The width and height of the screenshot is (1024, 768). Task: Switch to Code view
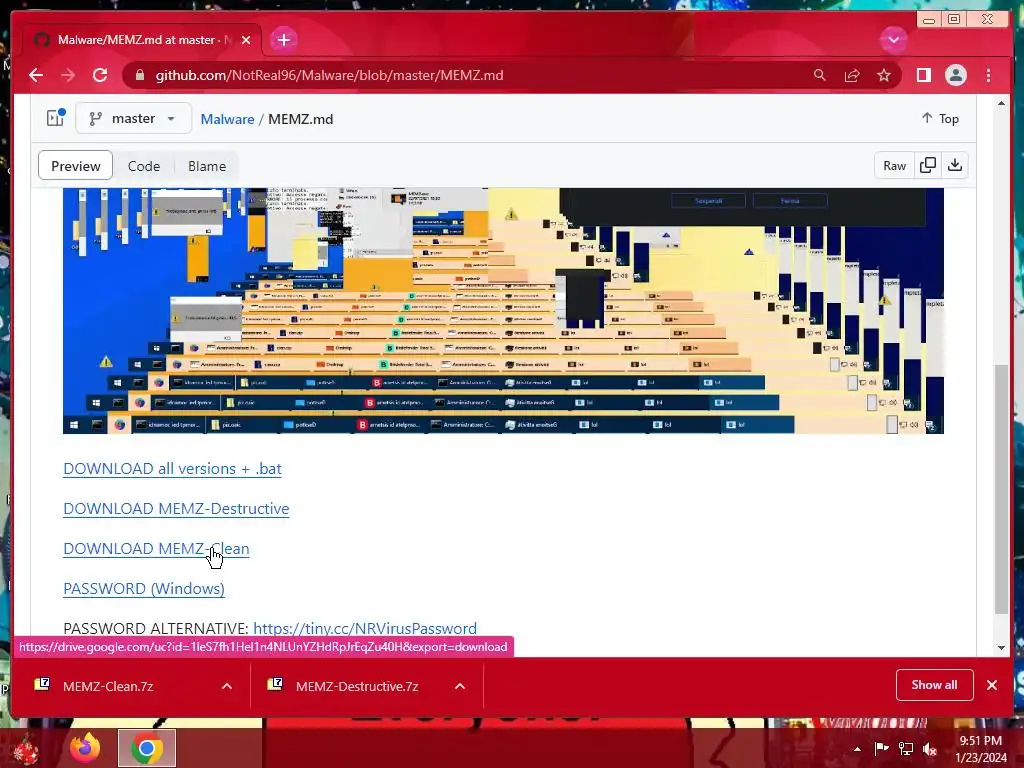pos(144,166)
